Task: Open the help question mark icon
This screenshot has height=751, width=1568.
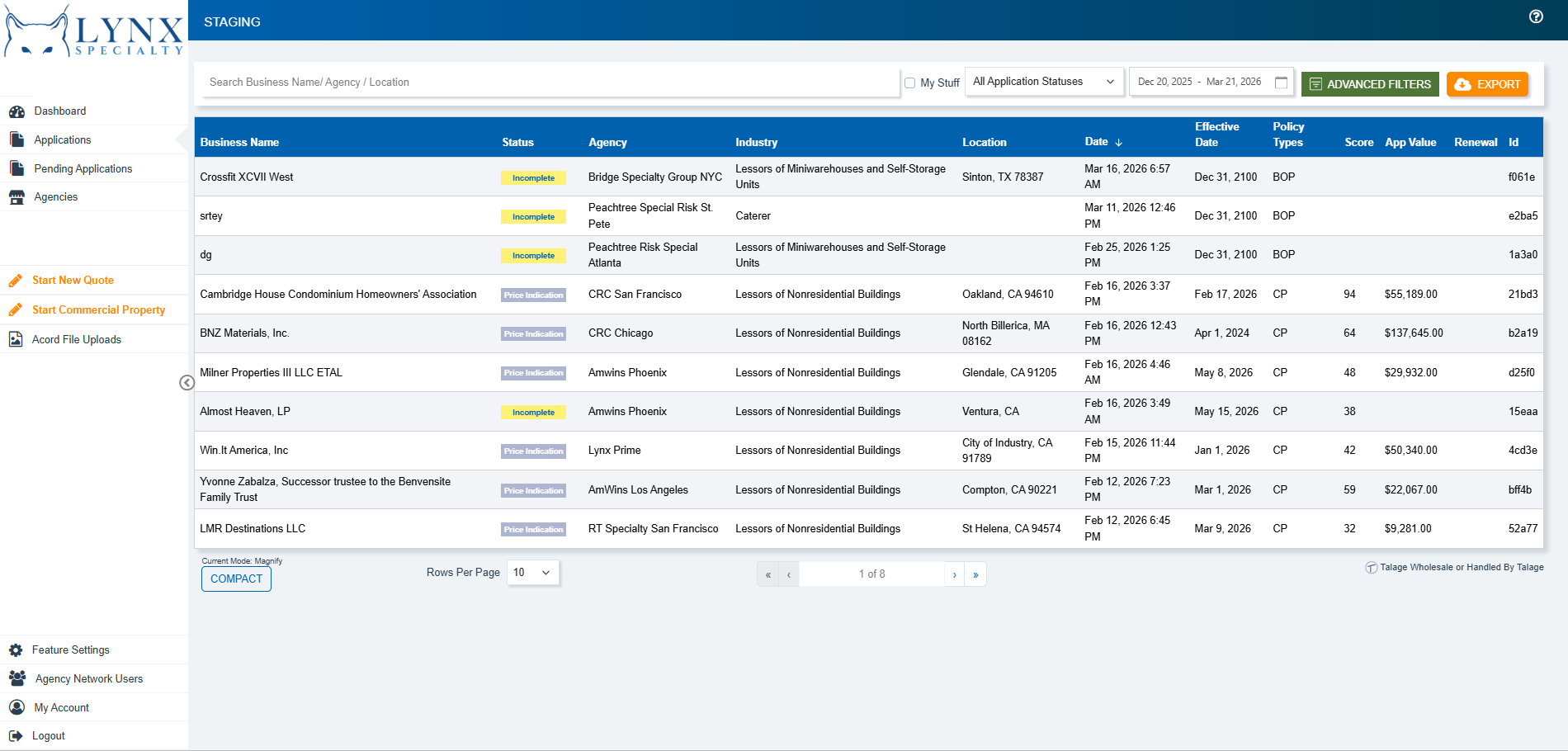Action: pos(1536,17)
